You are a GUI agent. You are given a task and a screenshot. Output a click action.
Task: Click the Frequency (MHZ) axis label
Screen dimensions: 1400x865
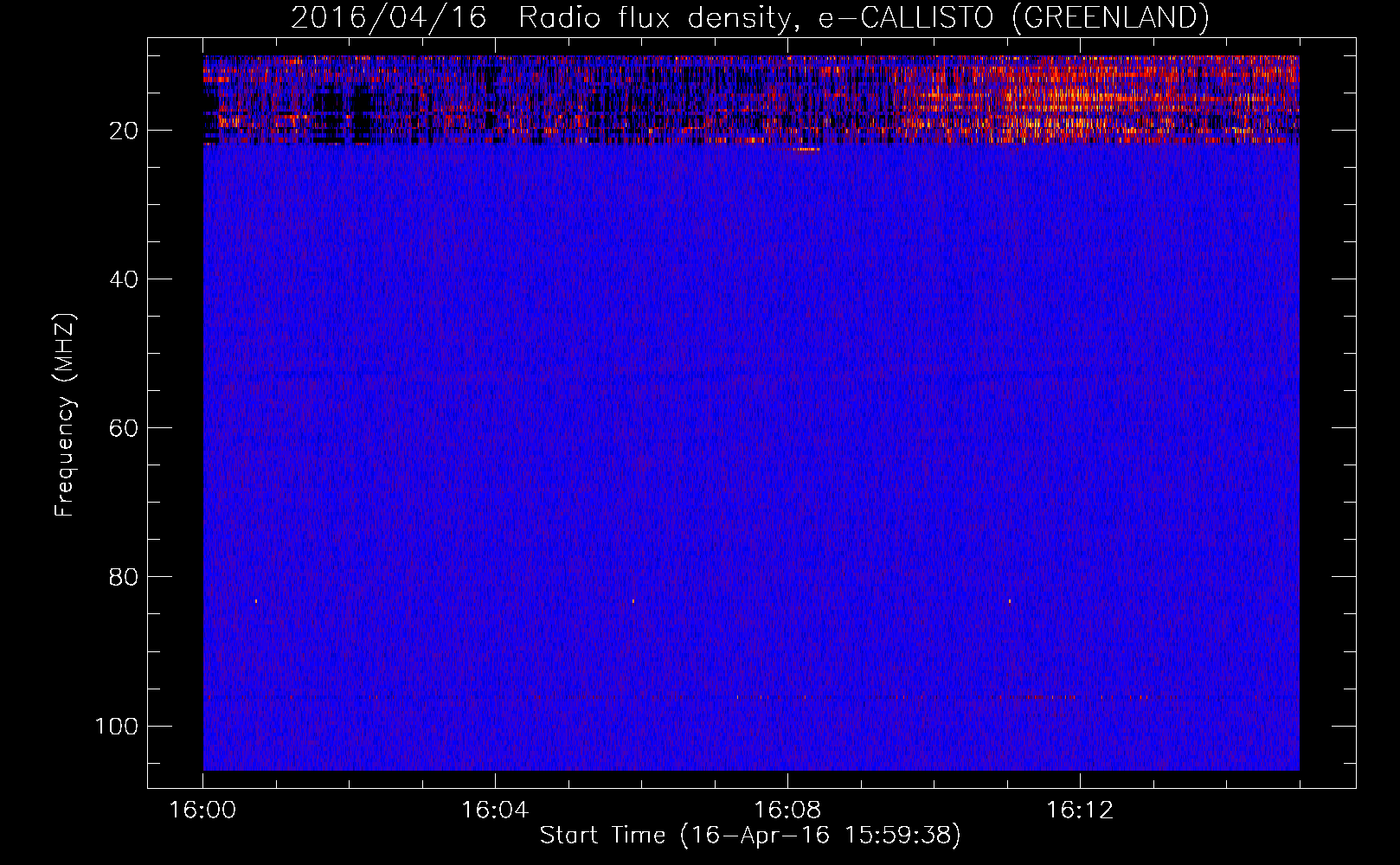tap(65, 414)
